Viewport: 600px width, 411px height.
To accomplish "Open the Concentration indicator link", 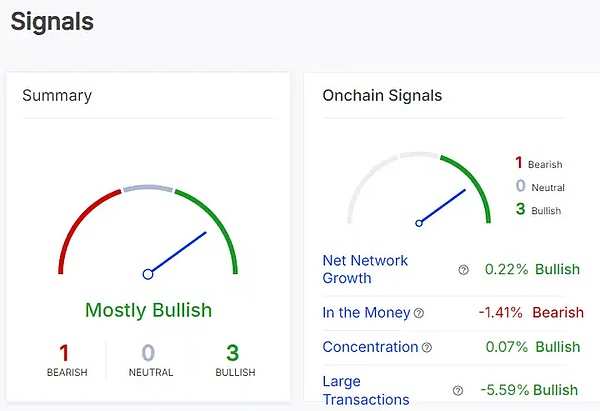I will pyautogui.click(x=370, y=347).
